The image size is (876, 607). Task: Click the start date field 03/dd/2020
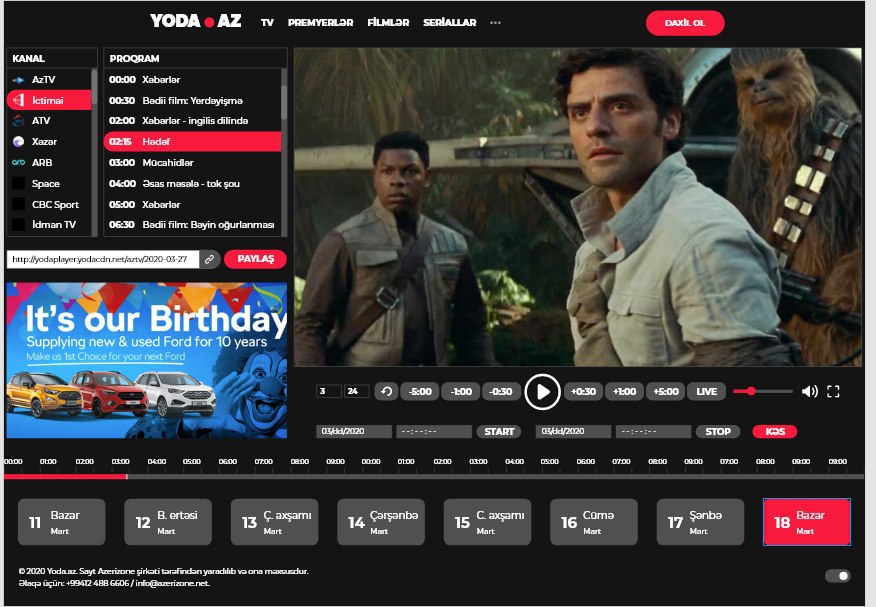click(354, 432)
